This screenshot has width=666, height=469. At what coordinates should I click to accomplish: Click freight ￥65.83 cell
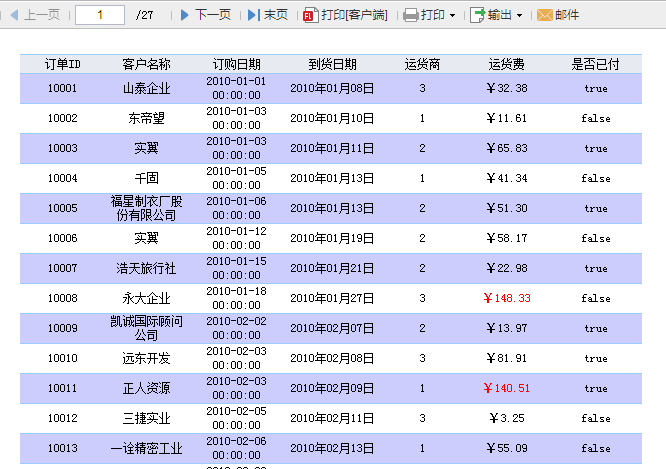coord(506,148)
